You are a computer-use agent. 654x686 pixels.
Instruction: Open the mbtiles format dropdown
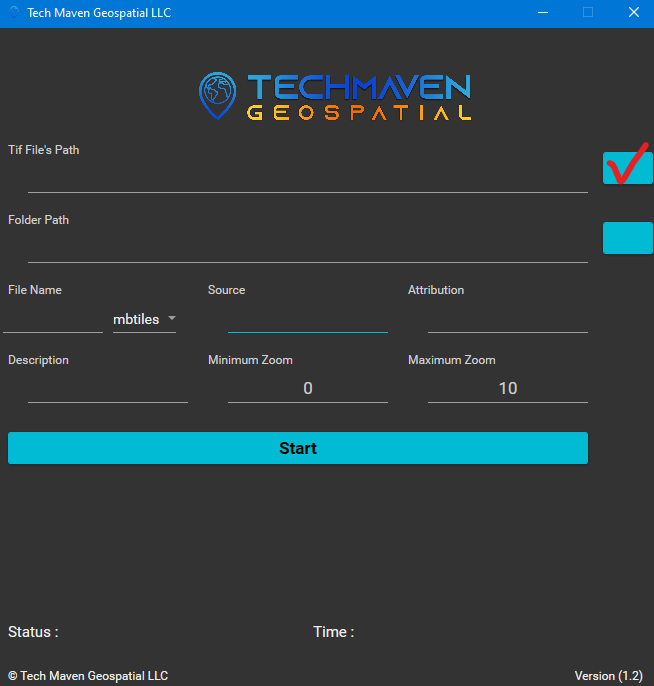tap(144, 319)
